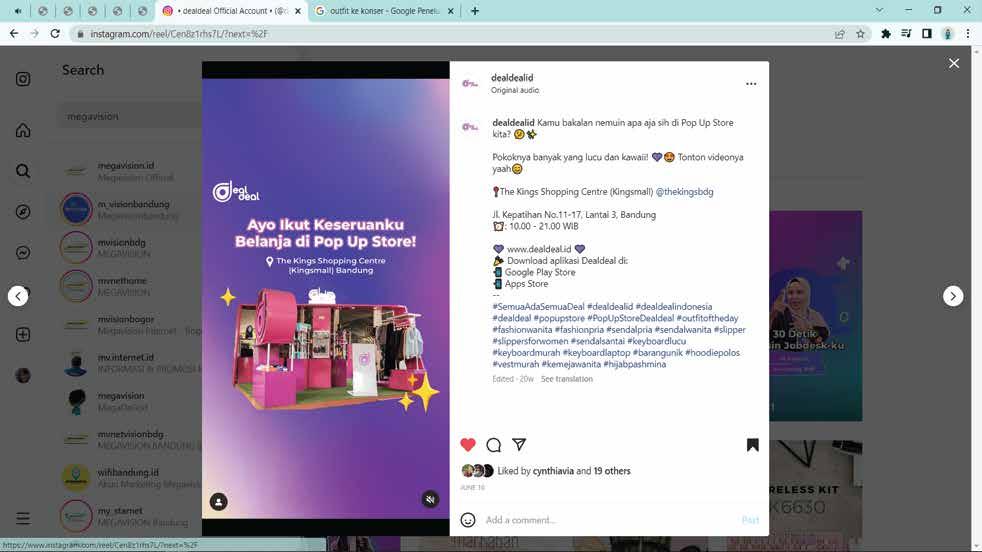982x552 pixels.
Task: Open emoji picker in comment box
Action: 468,520
